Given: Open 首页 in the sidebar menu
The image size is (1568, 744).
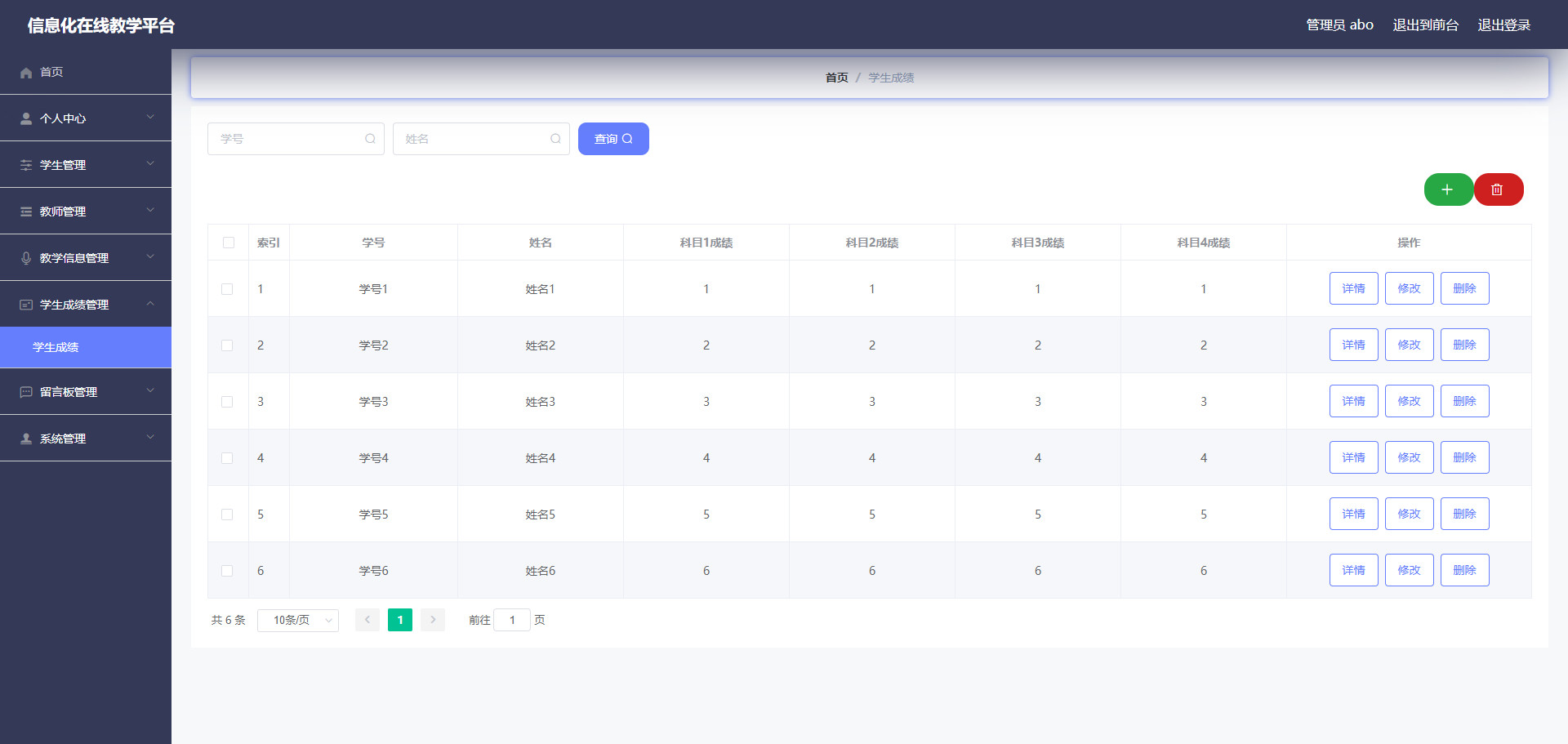Looking at the screenshot, I should point(86,72).
